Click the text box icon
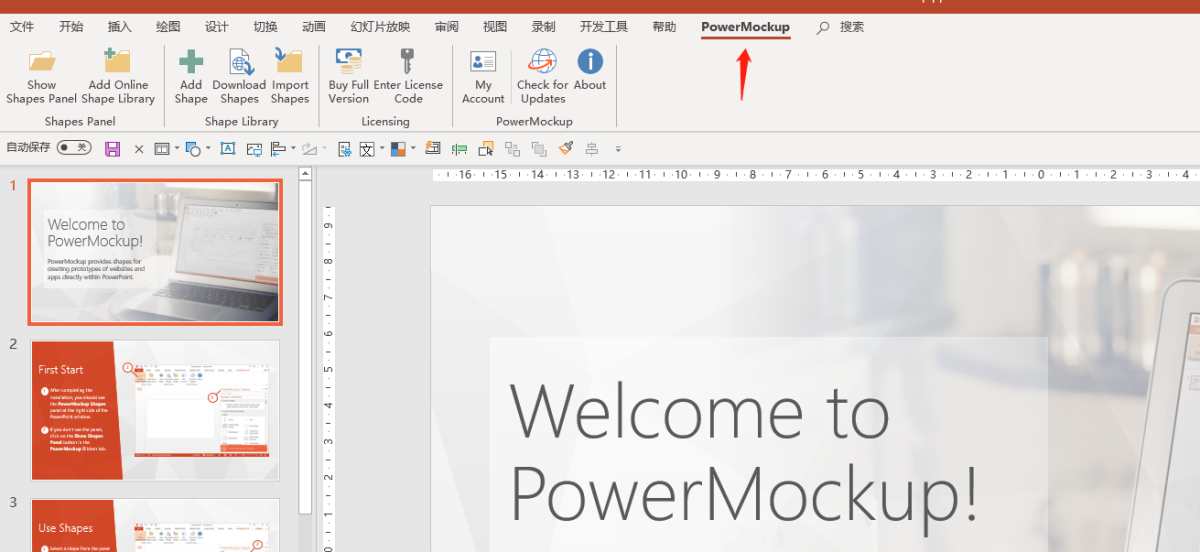 (x=228, y=149)
